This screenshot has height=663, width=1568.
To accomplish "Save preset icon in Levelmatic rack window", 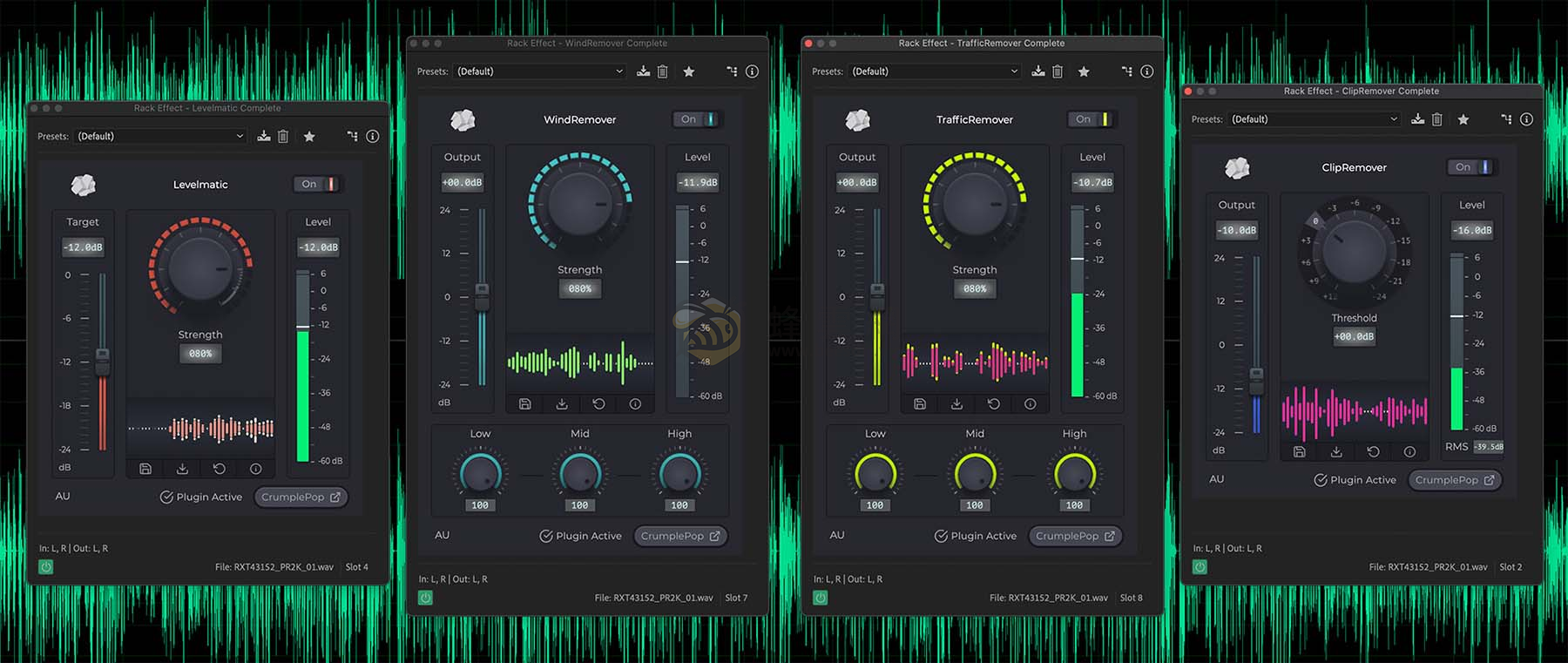I will click(x=264, y=136).
